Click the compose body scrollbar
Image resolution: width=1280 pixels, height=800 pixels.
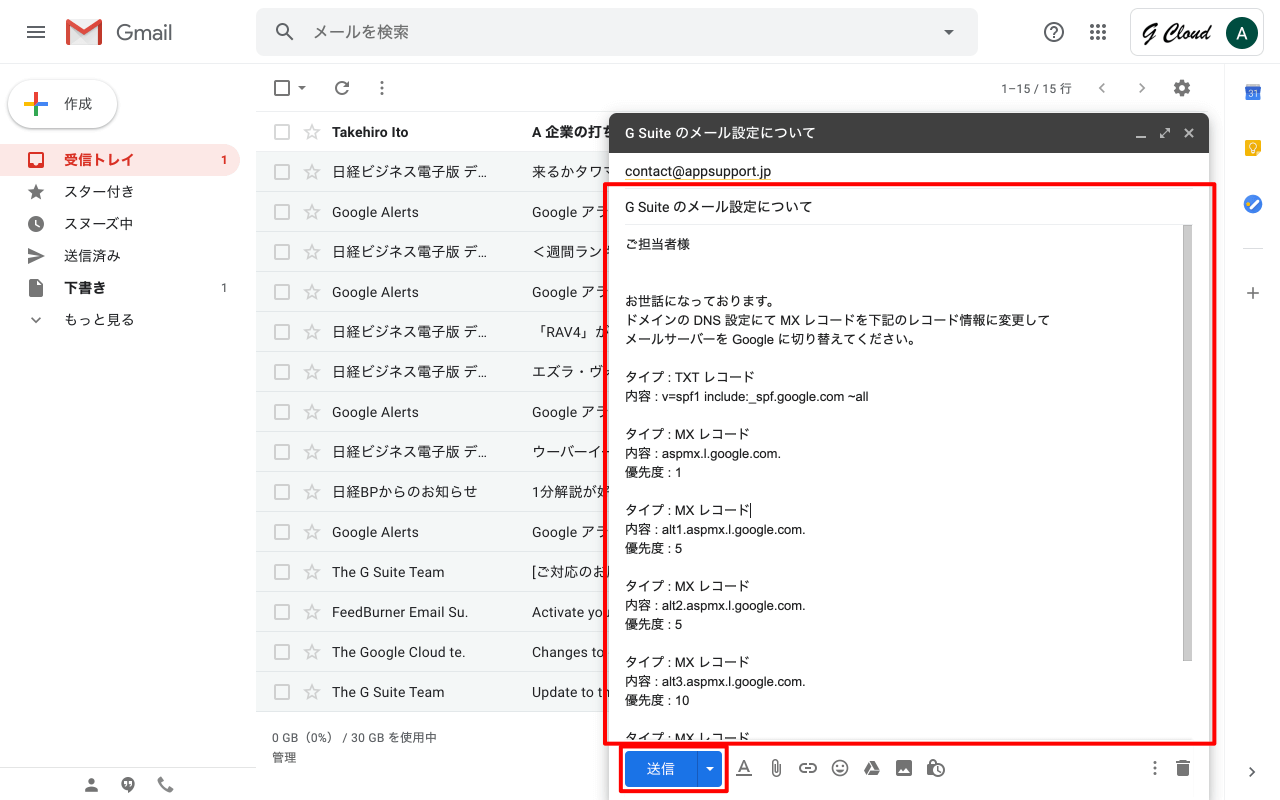coord(1187,443)
